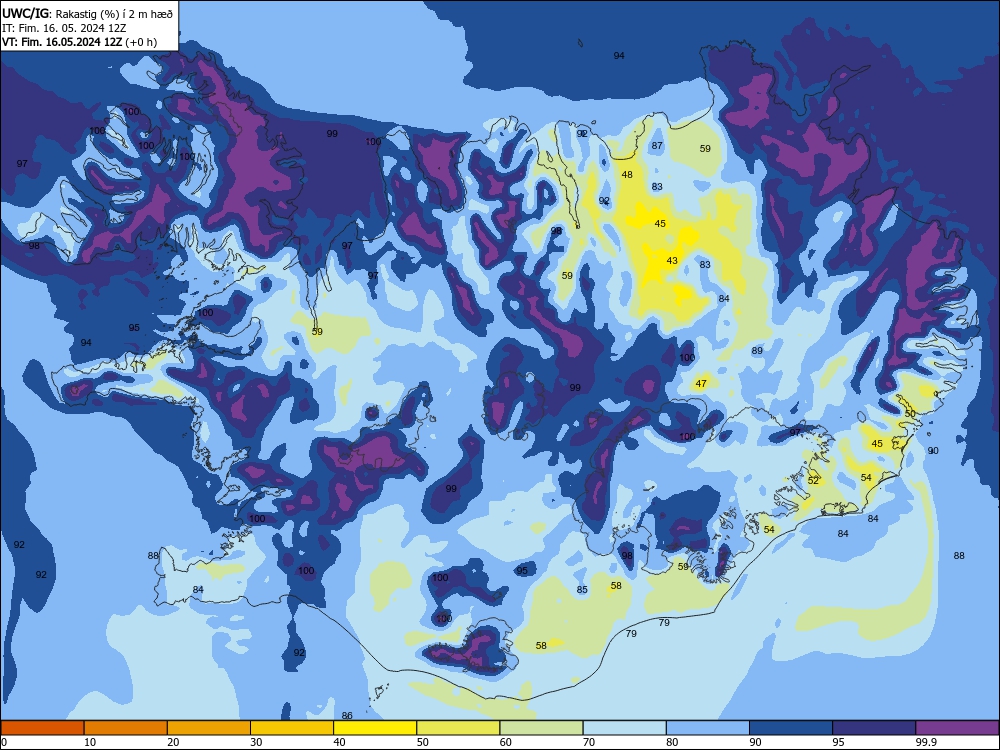Select the 86 value at the map's bottom
1000x750 pixels.
tap(347, 715)
